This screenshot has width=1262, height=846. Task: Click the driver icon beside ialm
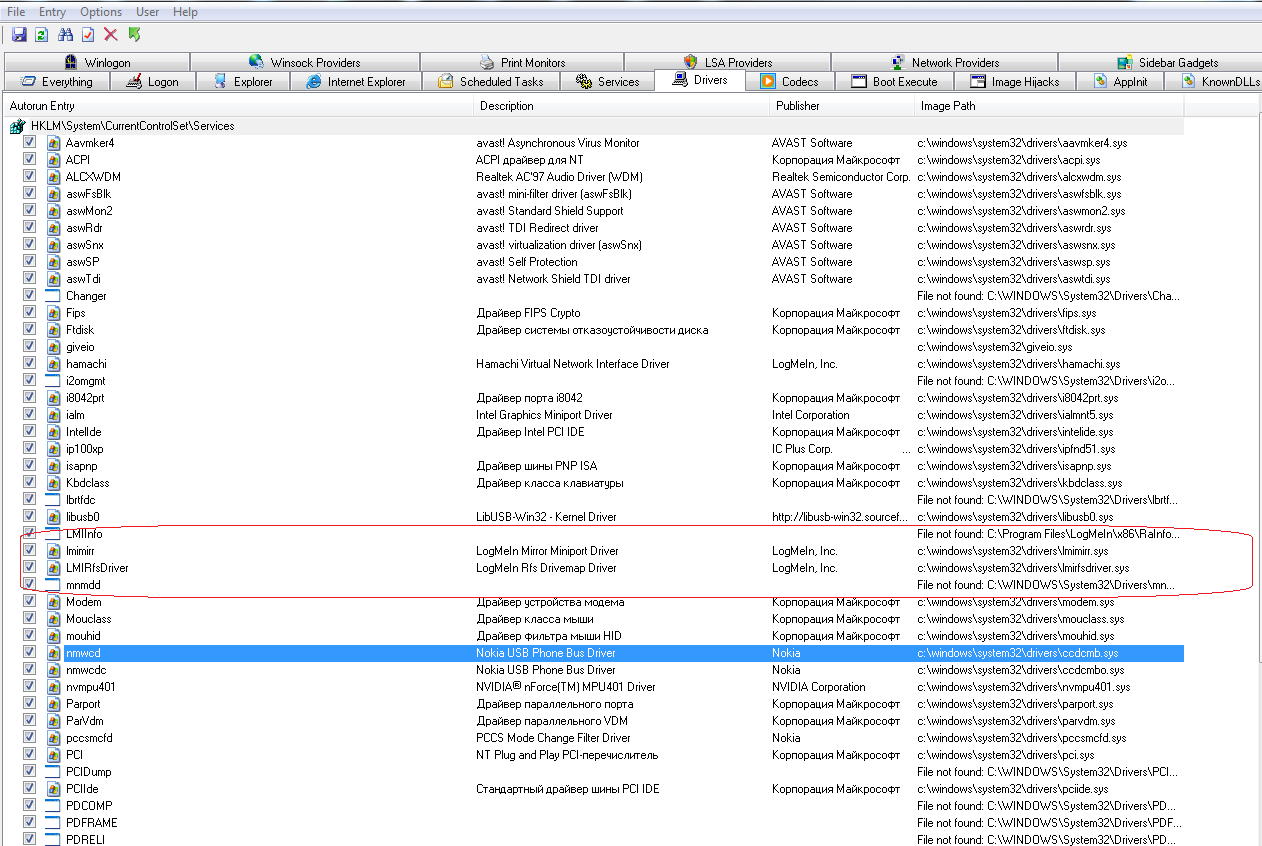(x=54, y=415)
